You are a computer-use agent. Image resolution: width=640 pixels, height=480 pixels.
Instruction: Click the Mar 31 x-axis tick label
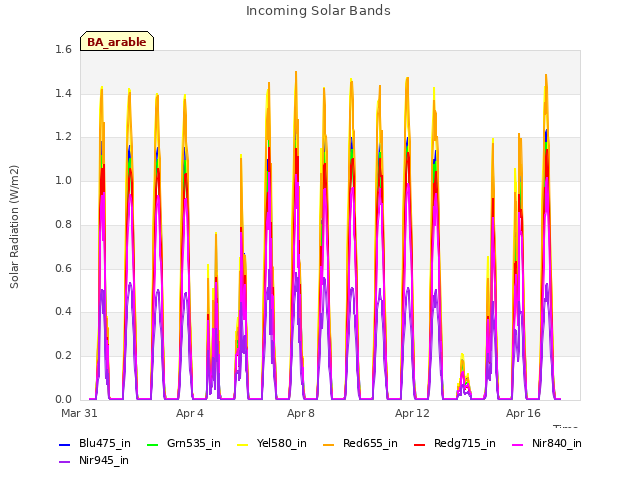tap(79, 413)
